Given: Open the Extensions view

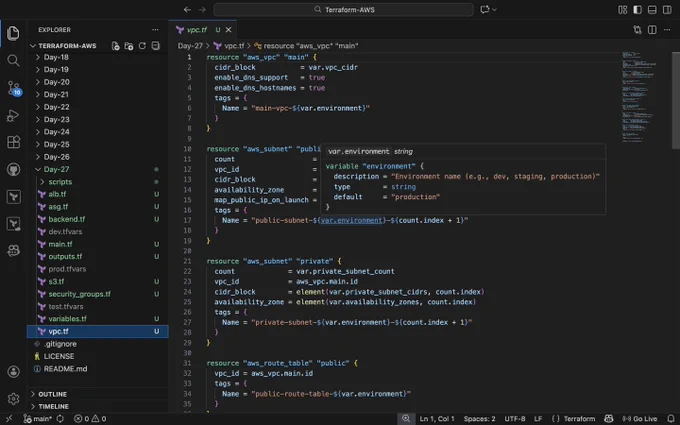Looking at the screenshot, I should click(13, 142).
